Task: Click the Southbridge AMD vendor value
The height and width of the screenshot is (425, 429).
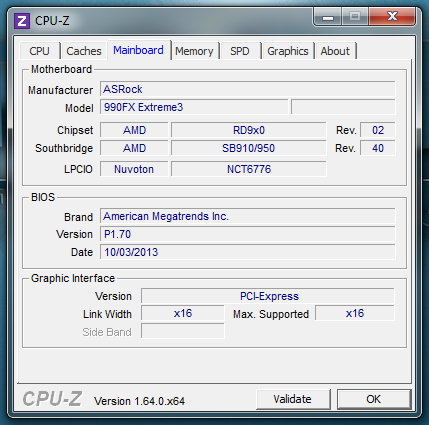Action: (134, 148)
